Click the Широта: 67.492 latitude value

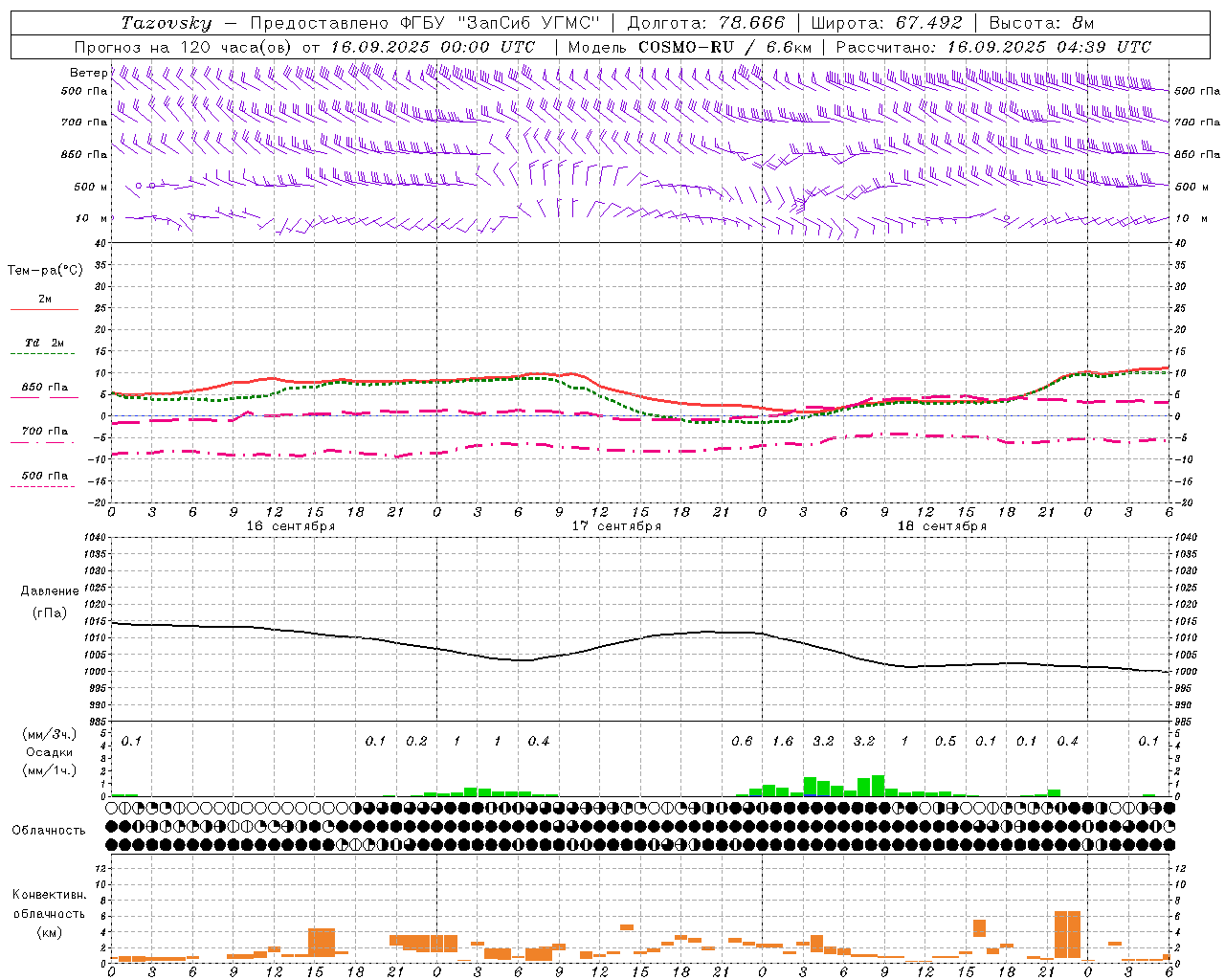click(x=886, y=23)
